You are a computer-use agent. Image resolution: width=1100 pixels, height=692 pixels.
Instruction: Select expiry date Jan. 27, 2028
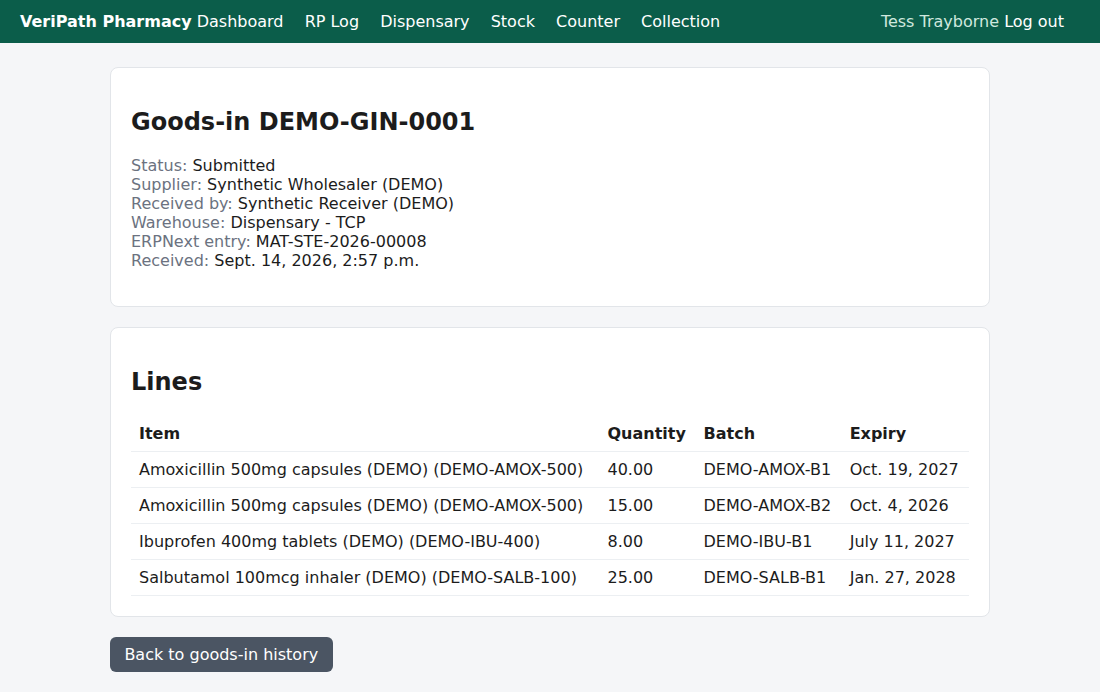[x=902, y=578]
